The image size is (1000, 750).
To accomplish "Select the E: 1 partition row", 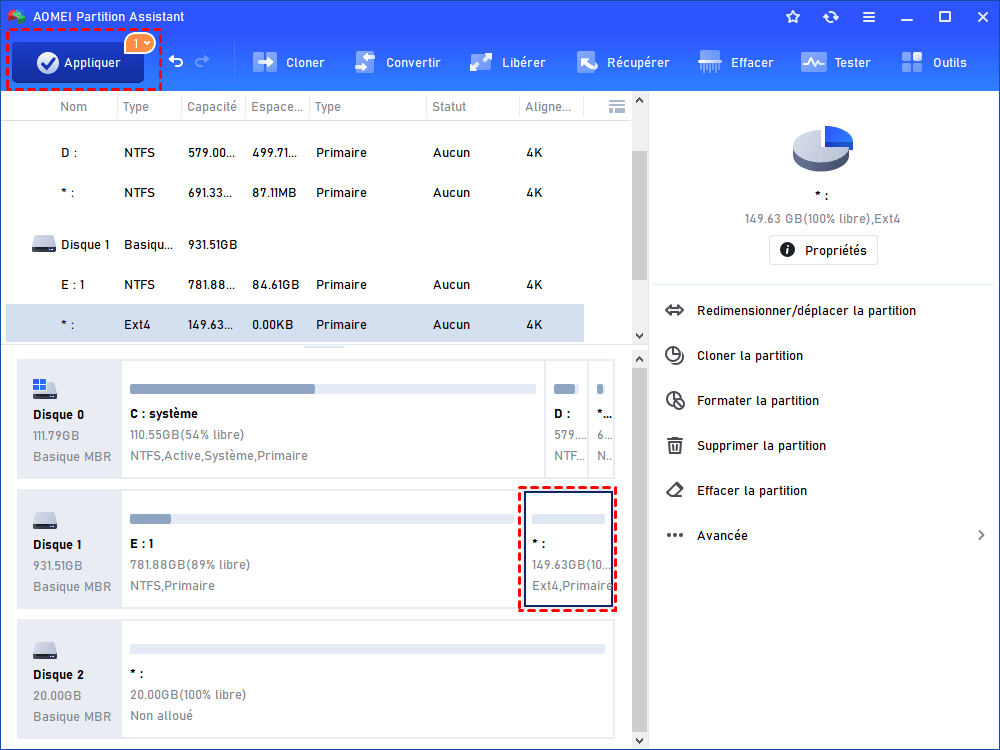I will [295, 284].
